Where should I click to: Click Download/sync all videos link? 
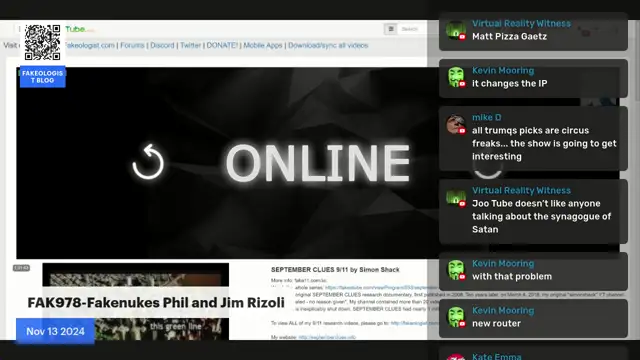[x=328, y=45]
